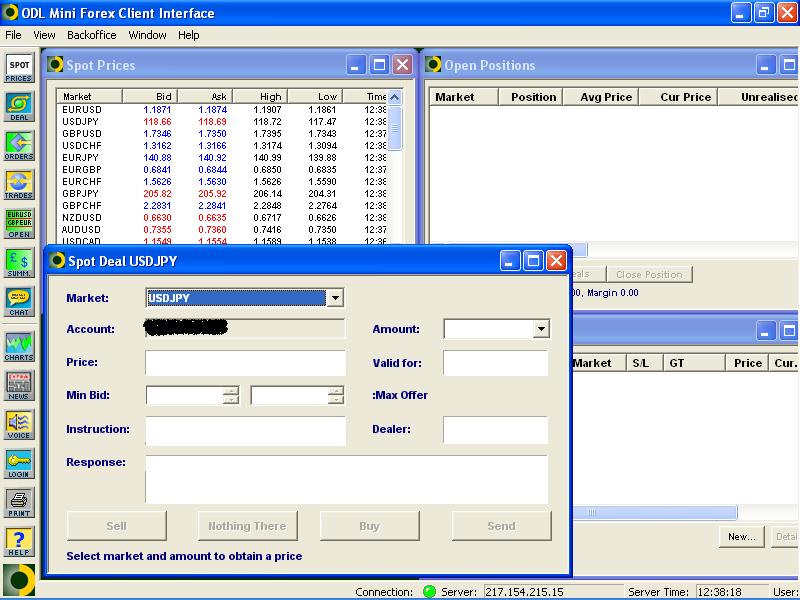Click the Instruction input field
This screenshot has height=600, width=800.
click(x=245, y=430)
